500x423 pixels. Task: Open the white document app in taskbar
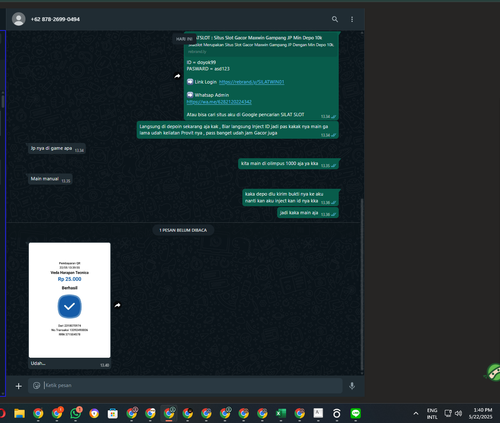[x=318, y=414]
